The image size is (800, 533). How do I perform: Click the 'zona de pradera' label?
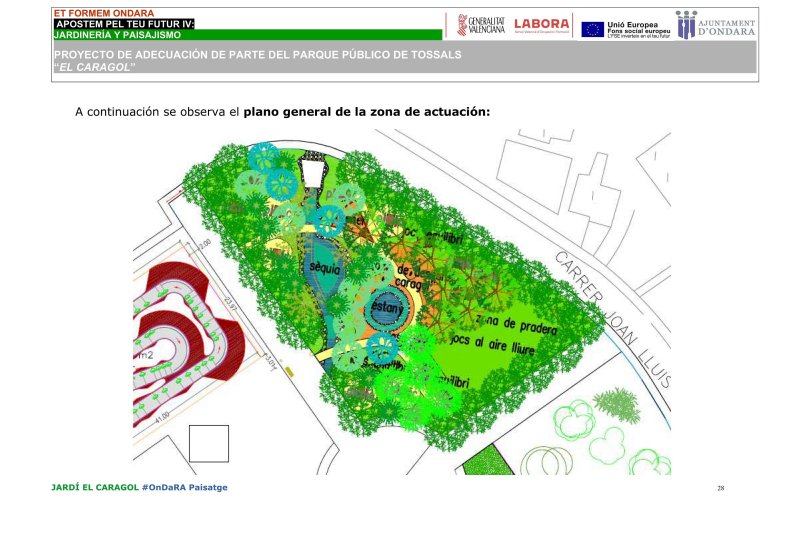[x=516, y=325]
